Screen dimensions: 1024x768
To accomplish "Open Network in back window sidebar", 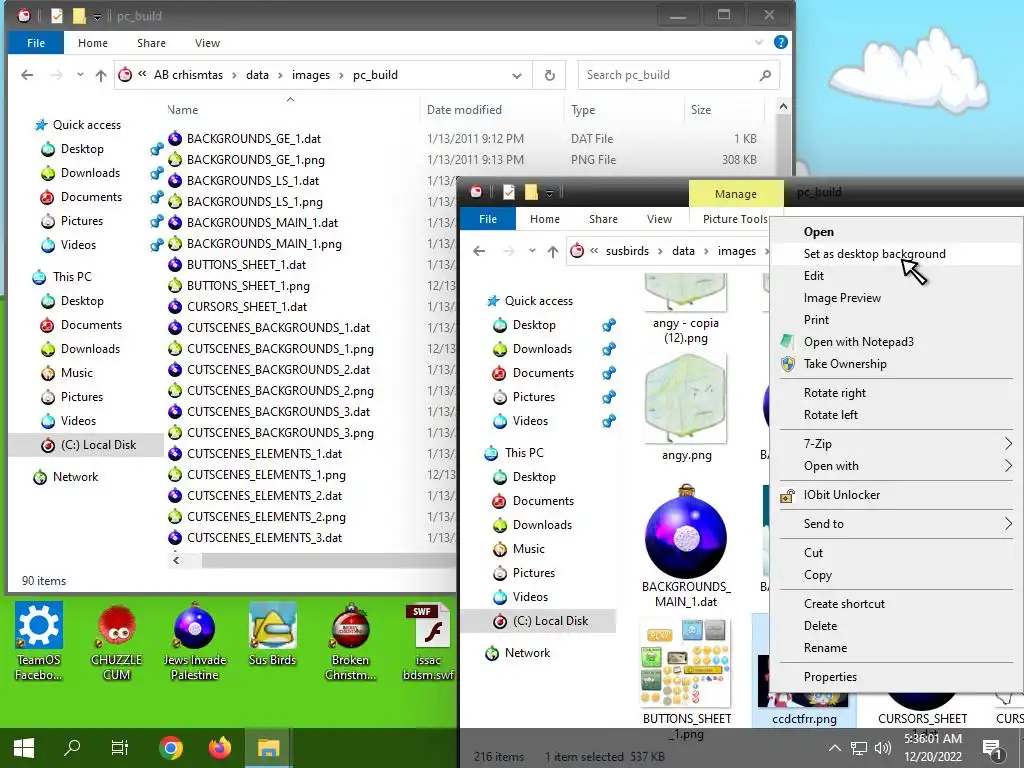I will [x=75, y=477].
